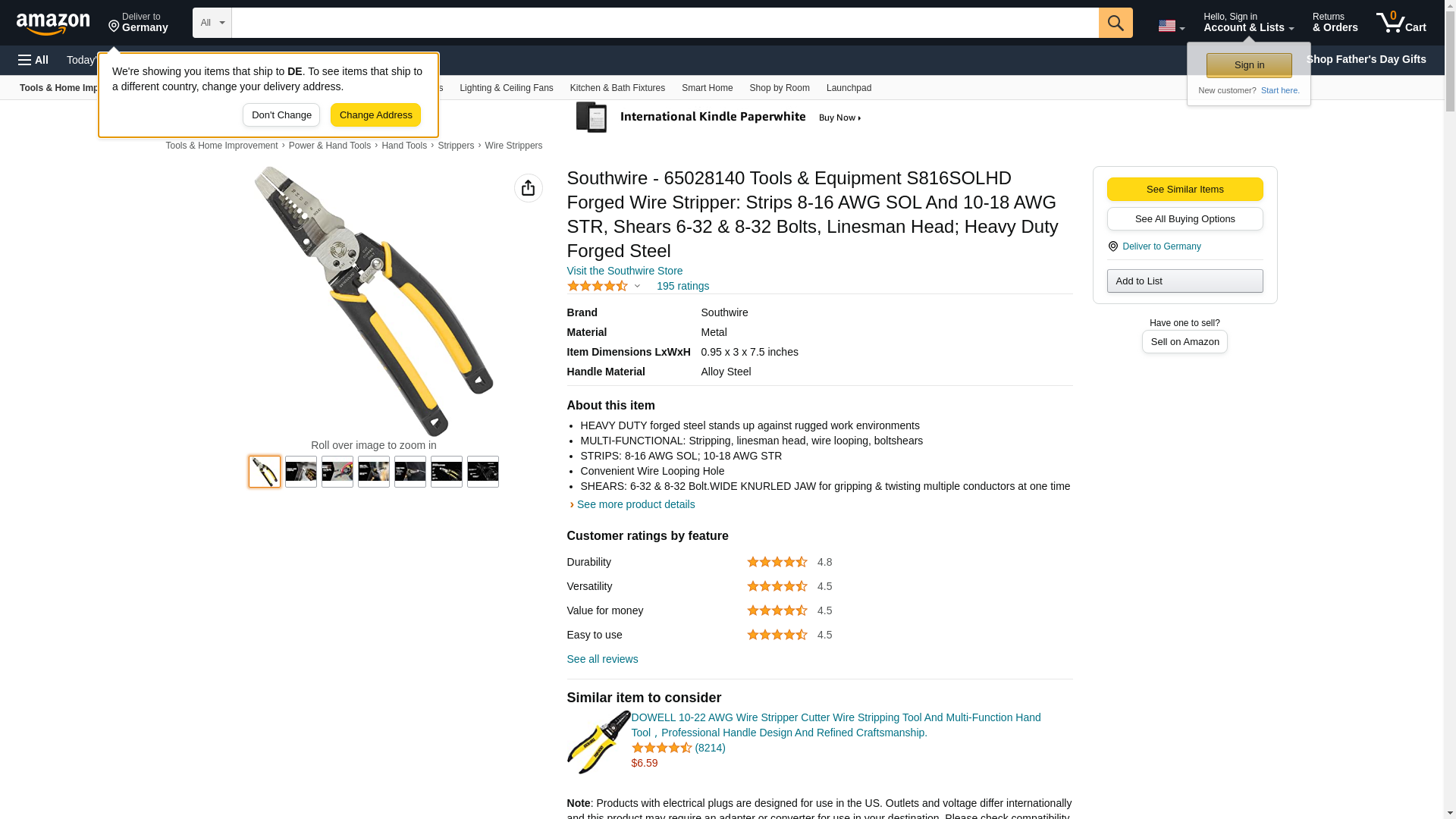Screen dimensions: 1456x819
Task: Click the Amazon logo
Action: [x=53, y=24]
